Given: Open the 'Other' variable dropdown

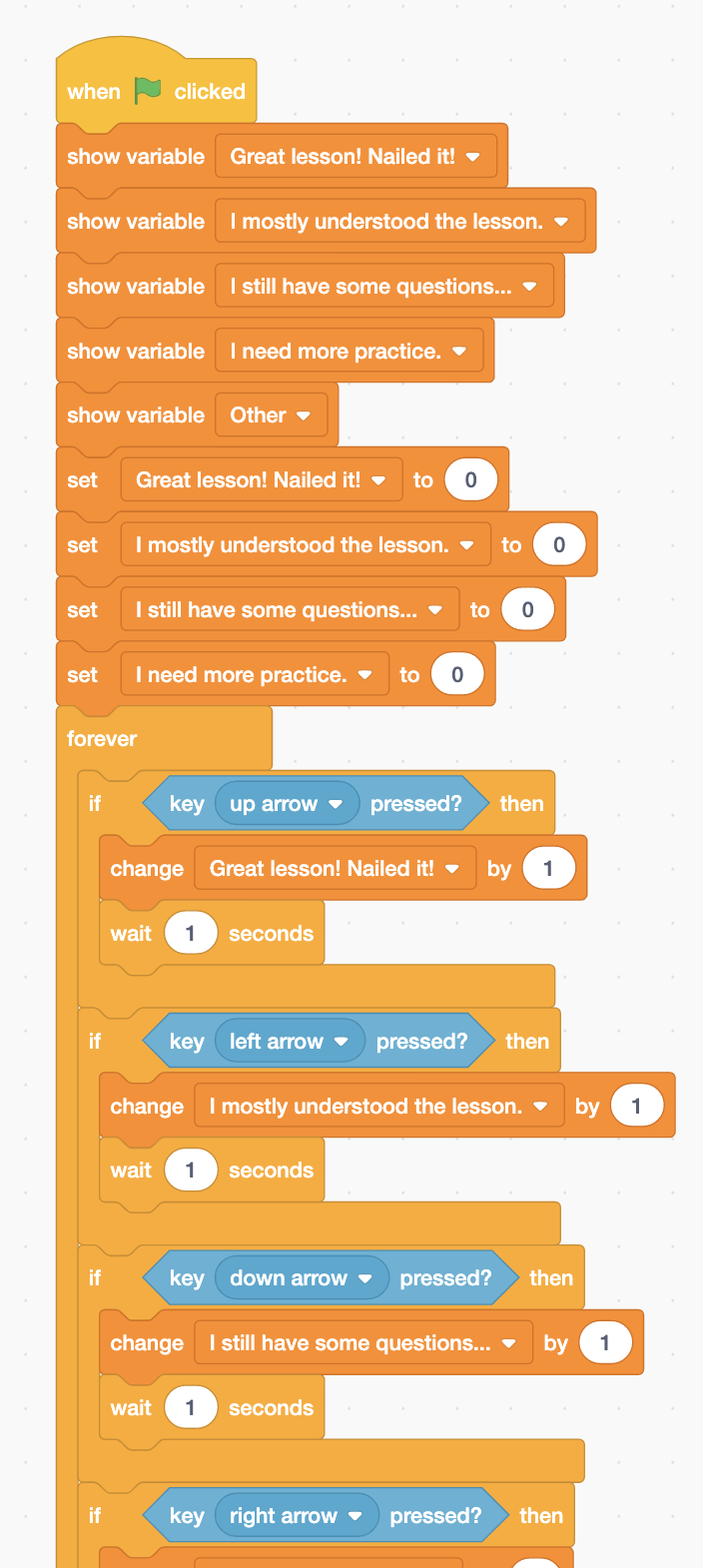Looking at the screenshot, I should [303, 415].
